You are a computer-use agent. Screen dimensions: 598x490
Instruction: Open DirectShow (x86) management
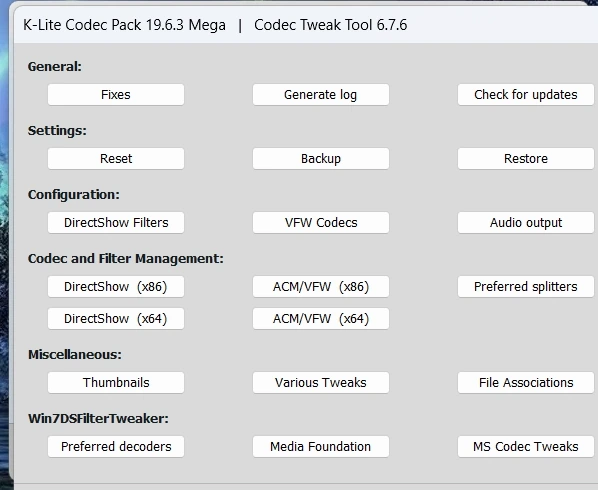point(116,287)
